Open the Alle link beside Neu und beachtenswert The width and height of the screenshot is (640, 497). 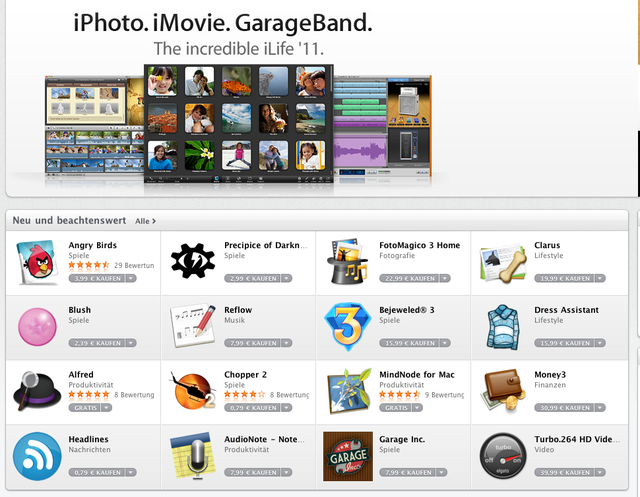pos(145,221)
